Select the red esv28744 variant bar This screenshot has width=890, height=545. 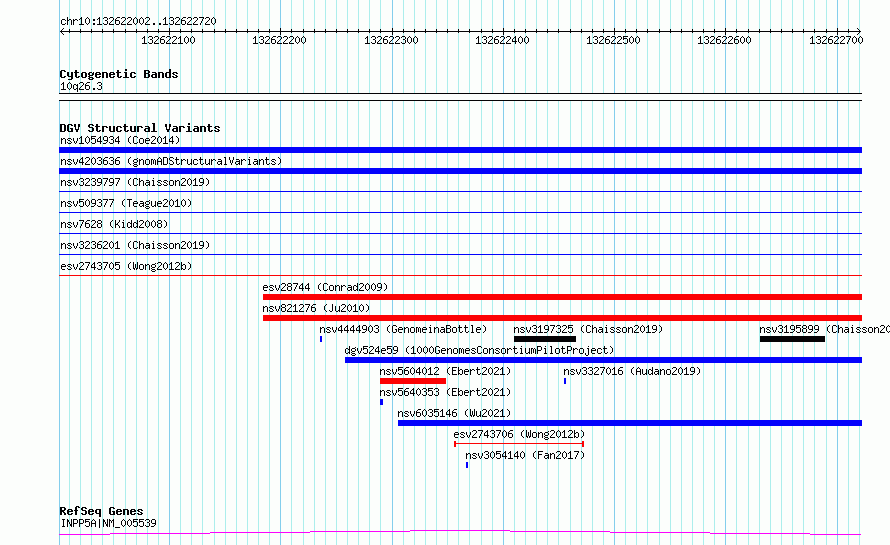562,297
